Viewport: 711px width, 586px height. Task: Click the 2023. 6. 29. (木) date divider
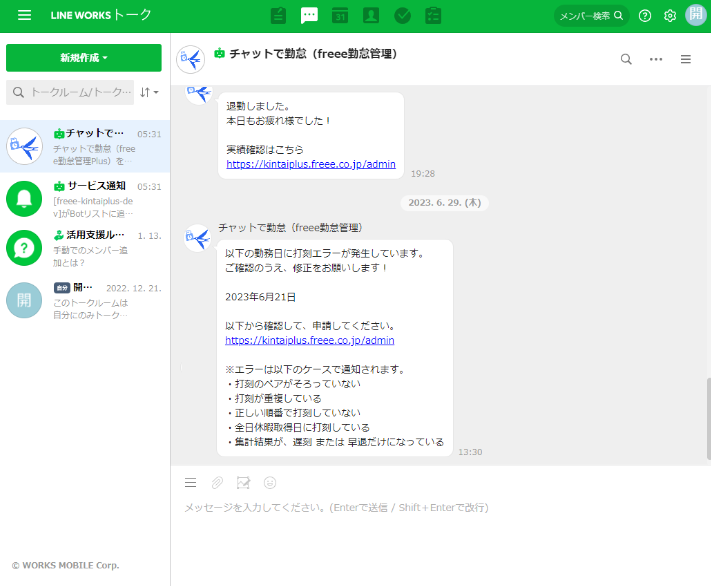pyautogui.click(x=444, y=203)
